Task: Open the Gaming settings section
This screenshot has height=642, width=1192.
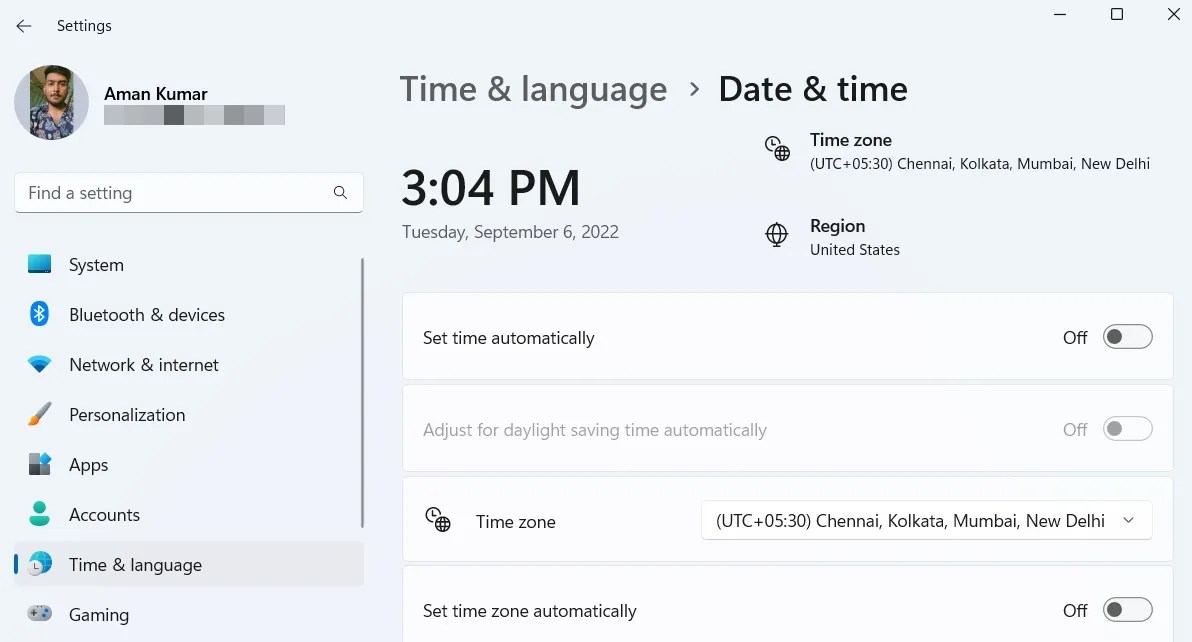Action: (x=99, y=614)
